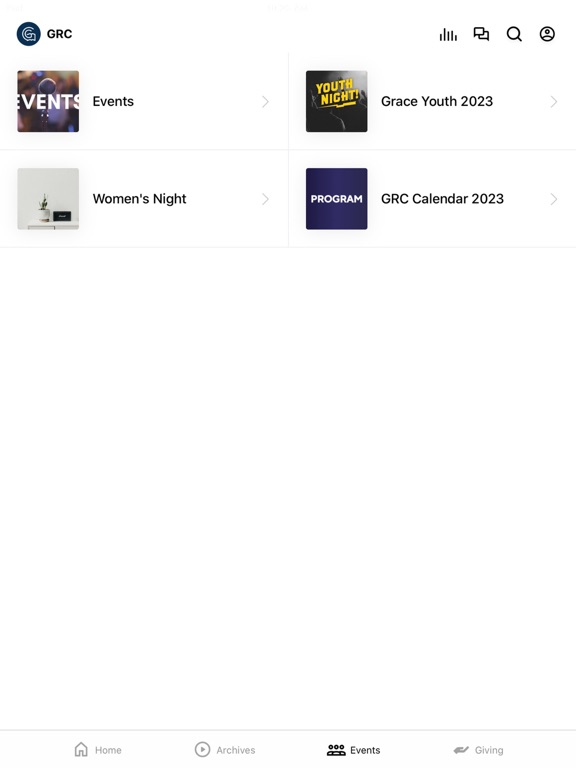Open the chat messages icon
This screenshot has width=576, height=768.
[481, 34]
